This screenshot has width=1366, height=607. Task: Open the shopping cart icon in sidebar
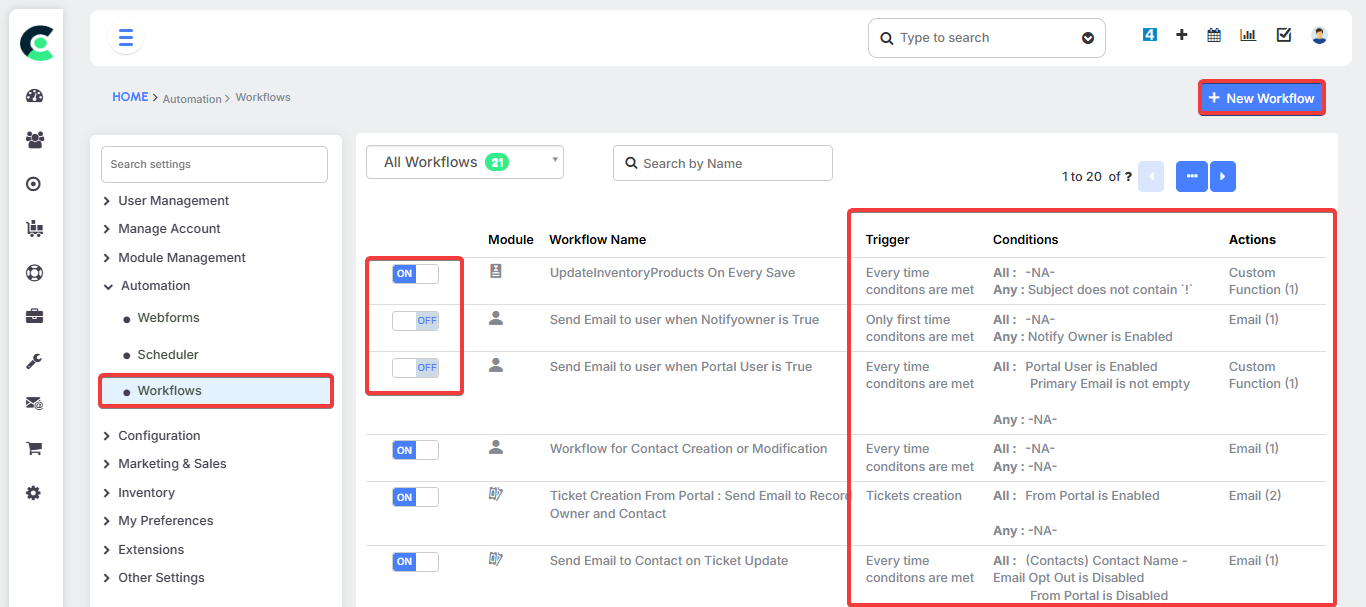pyautogui.click(x=35, y=448)
